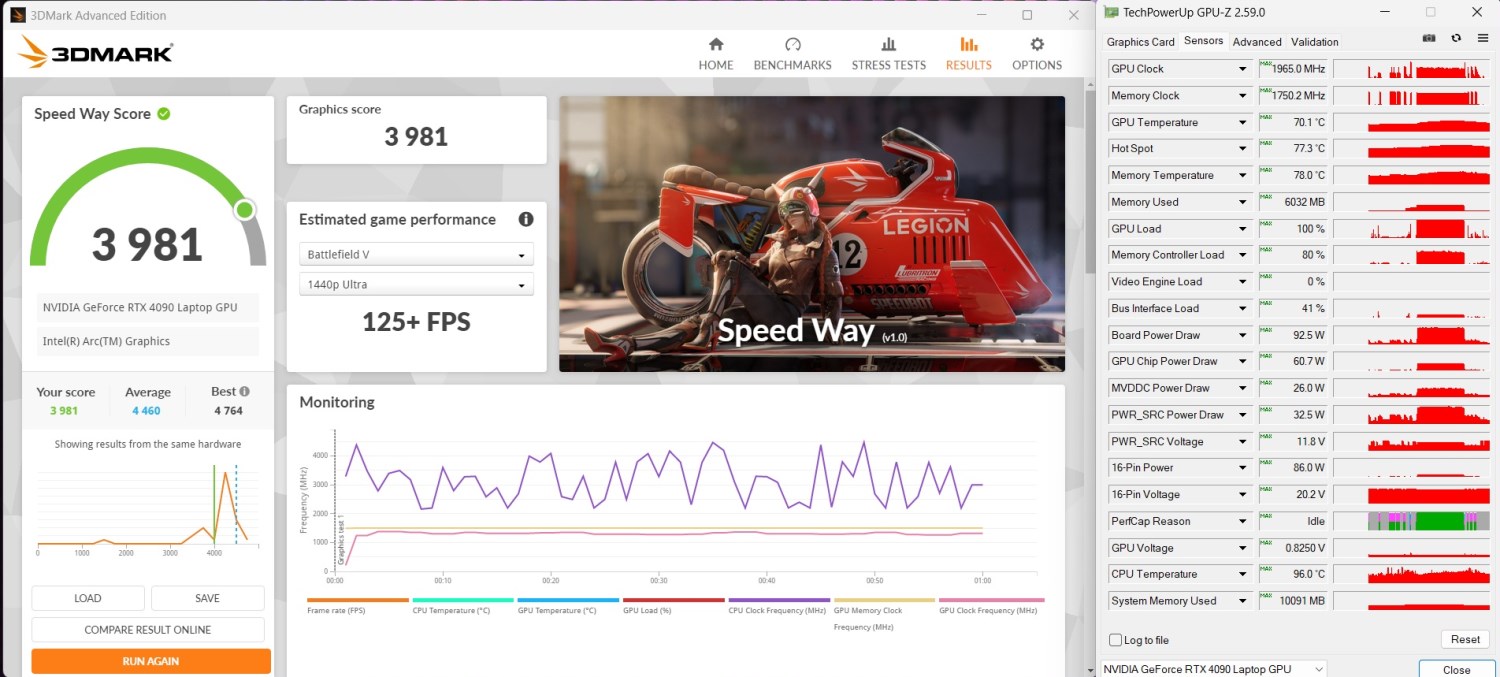Open the PerfCap Reason sensor dropdown

[1242, 521]
